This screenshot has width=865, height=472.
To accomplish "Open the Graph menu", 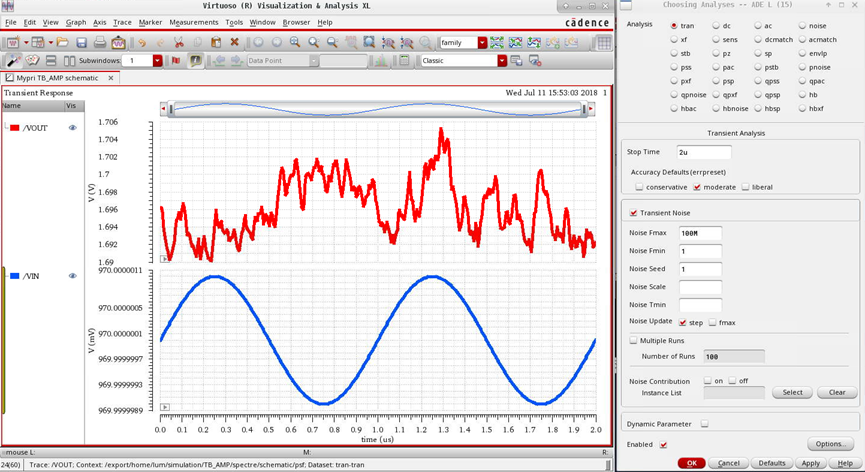I will click(x=76, y=23).
